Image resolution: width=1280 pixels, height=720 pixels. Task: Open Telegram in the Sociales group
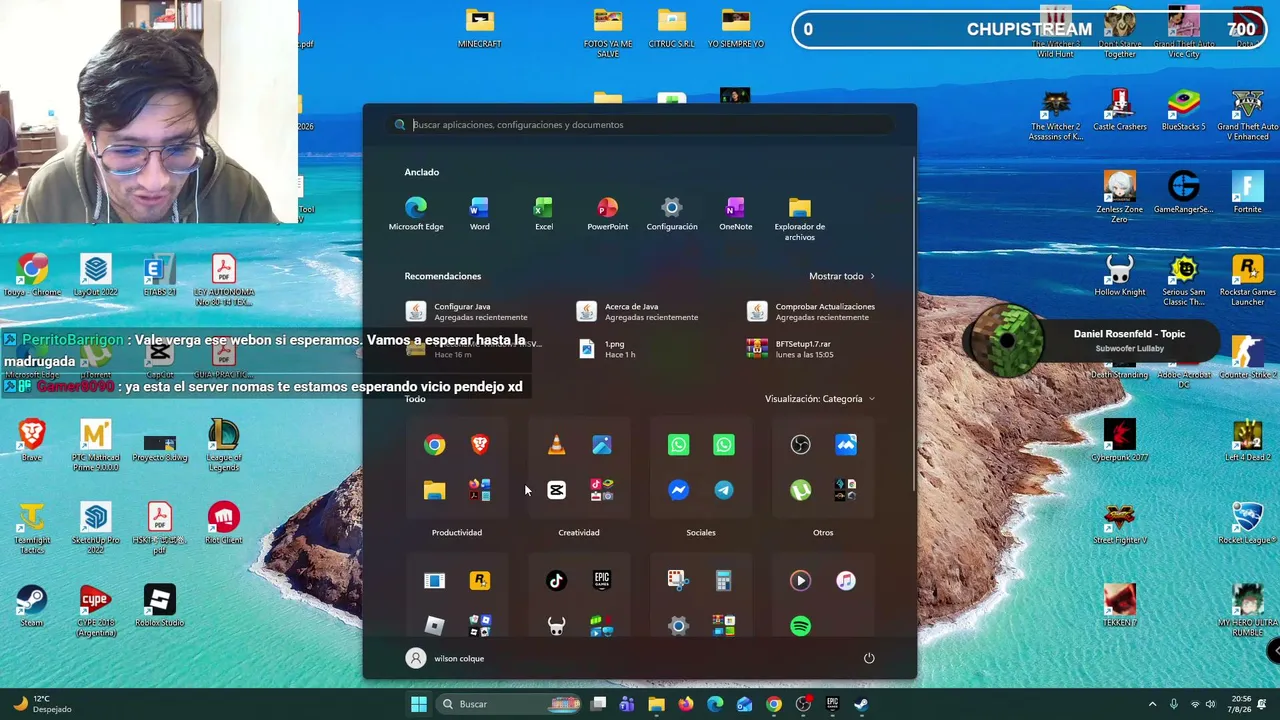click(724, 490)
